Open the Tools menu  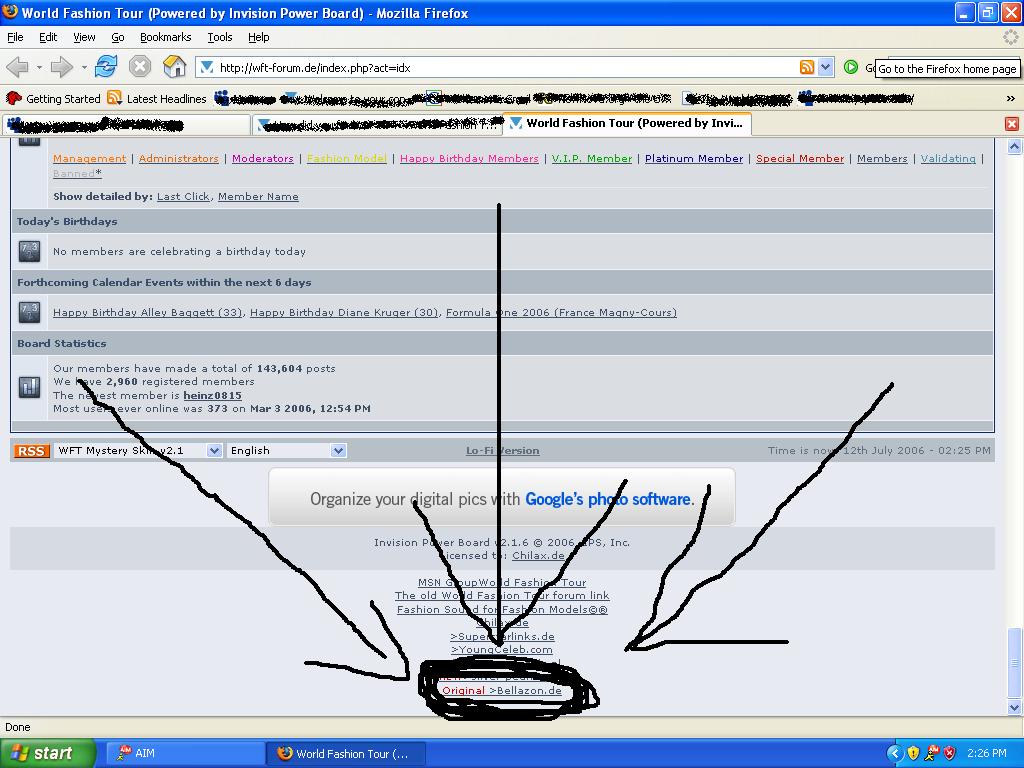219,37
